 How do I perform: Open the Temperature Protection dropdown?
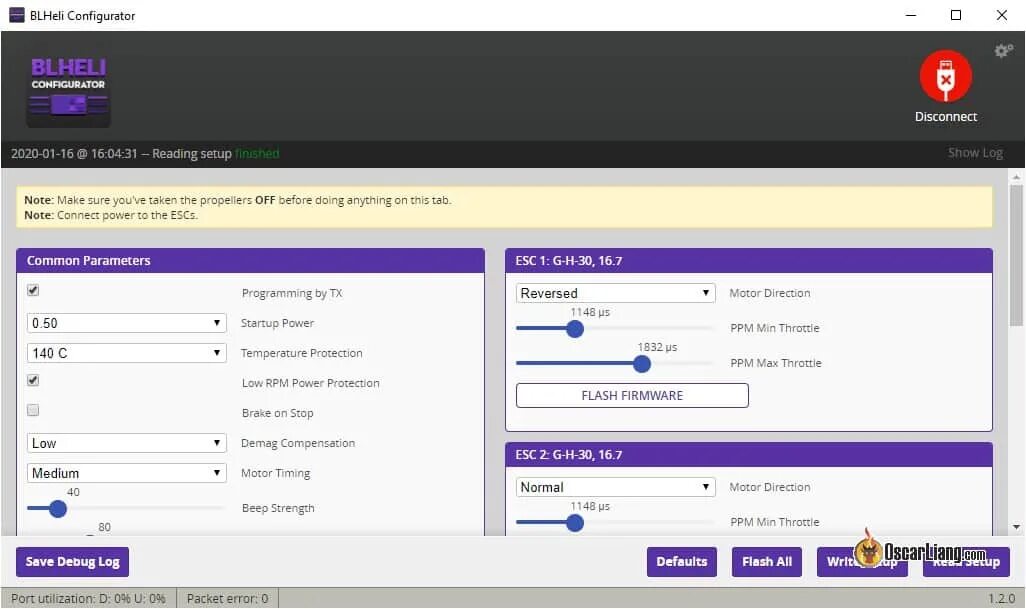(x=126, y=353)
